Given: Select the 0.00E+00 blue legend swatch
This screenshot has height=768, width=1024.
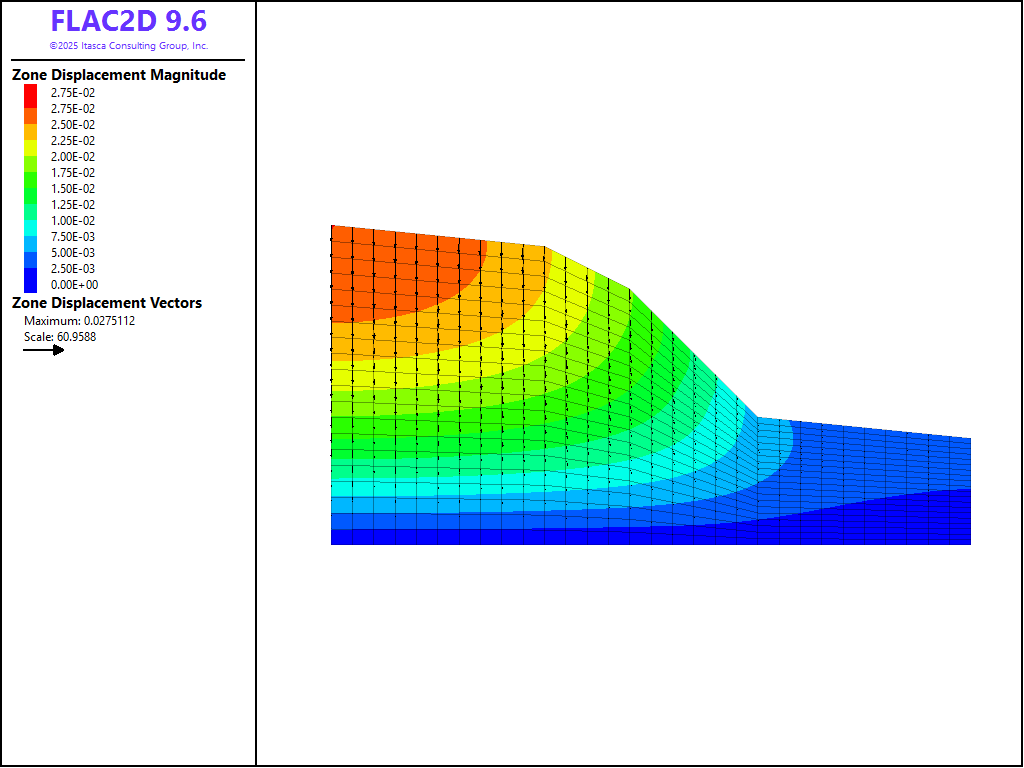Looking at the screenshot, I should pos(31,285).
